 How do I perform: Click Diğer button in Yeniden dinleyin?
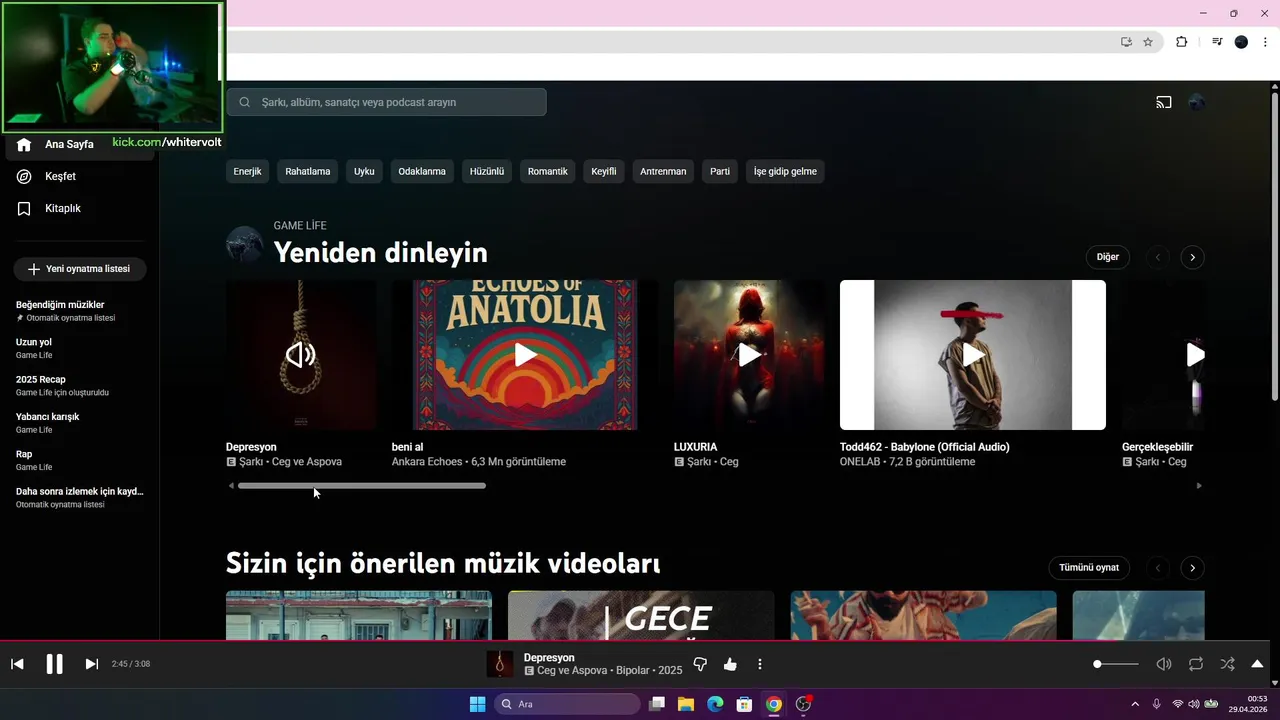click(x=1107, y=257)
